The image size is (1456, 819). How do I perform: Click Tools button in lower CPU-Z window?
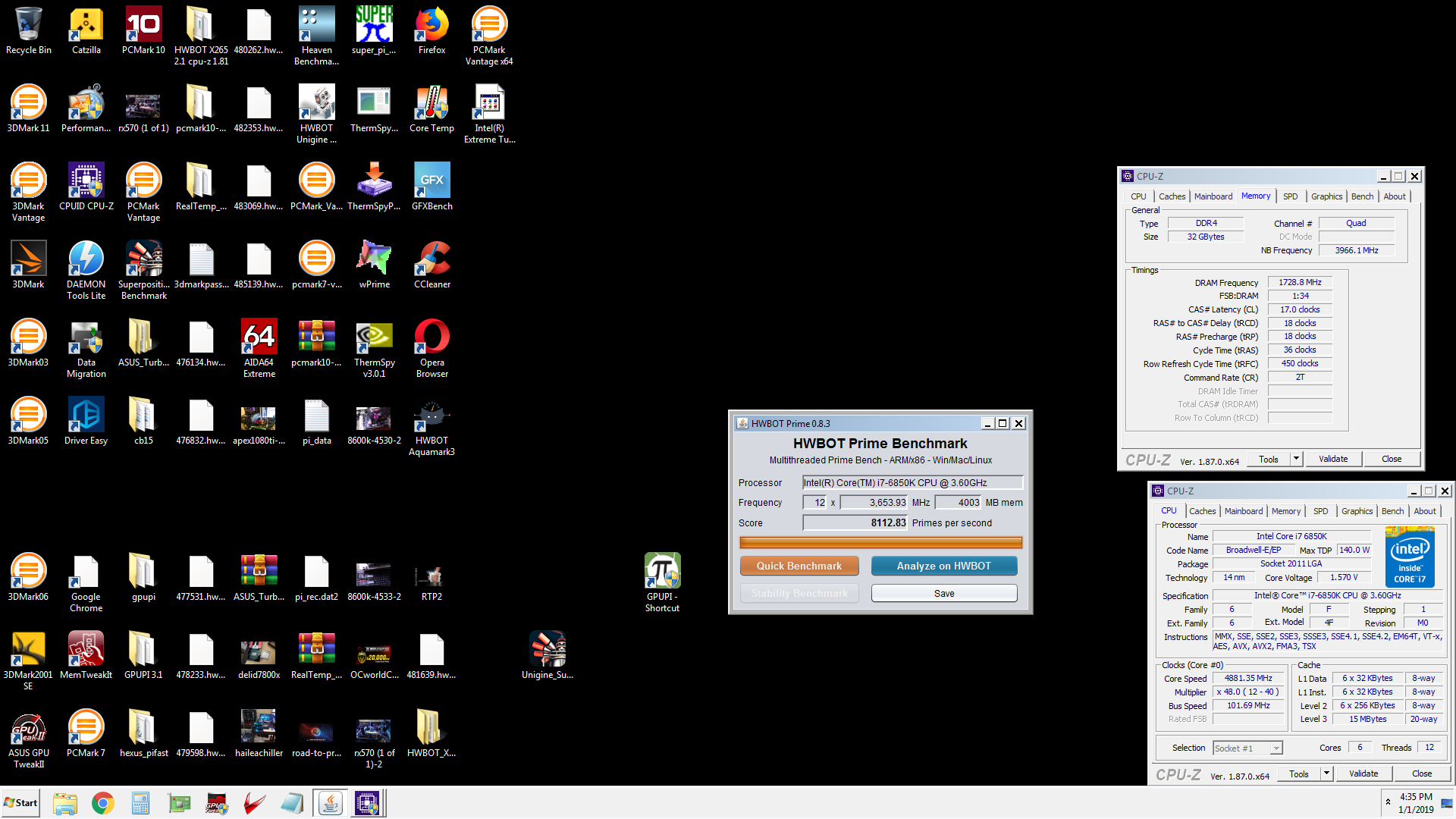tap(1298, 773)
